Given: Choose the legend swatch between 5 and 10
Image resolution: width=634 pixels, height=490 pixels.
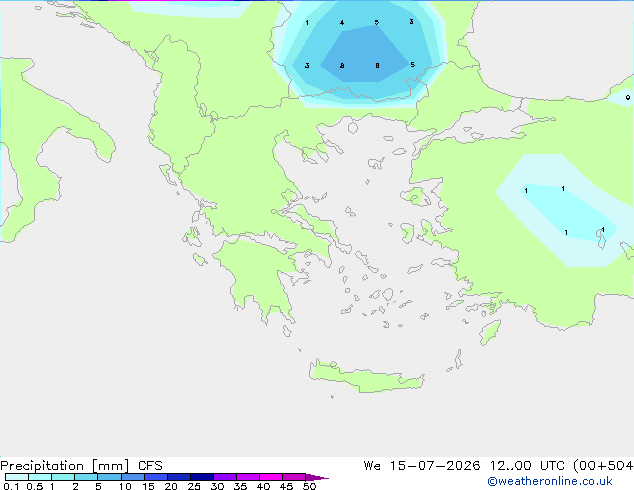Looking at the screenshot, I should click(109, 477).
